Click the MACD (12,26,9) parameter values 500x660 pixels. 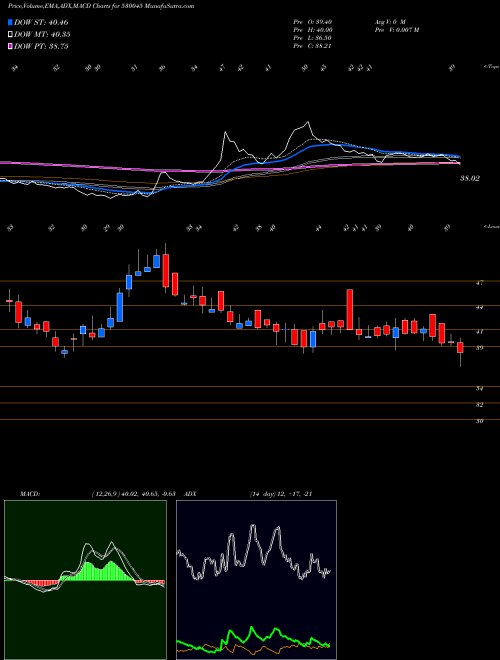click(136, 494)
